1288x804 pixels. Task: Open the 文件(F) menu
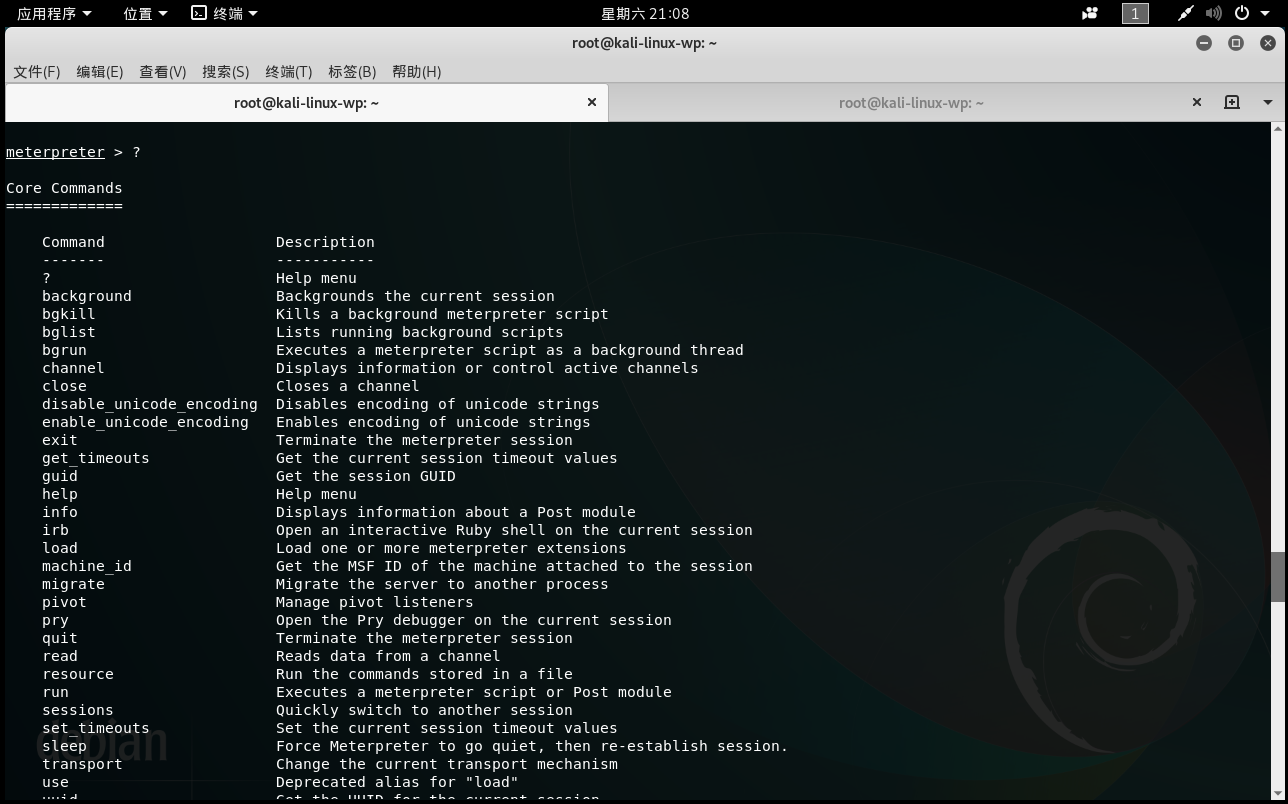[37, 72]
